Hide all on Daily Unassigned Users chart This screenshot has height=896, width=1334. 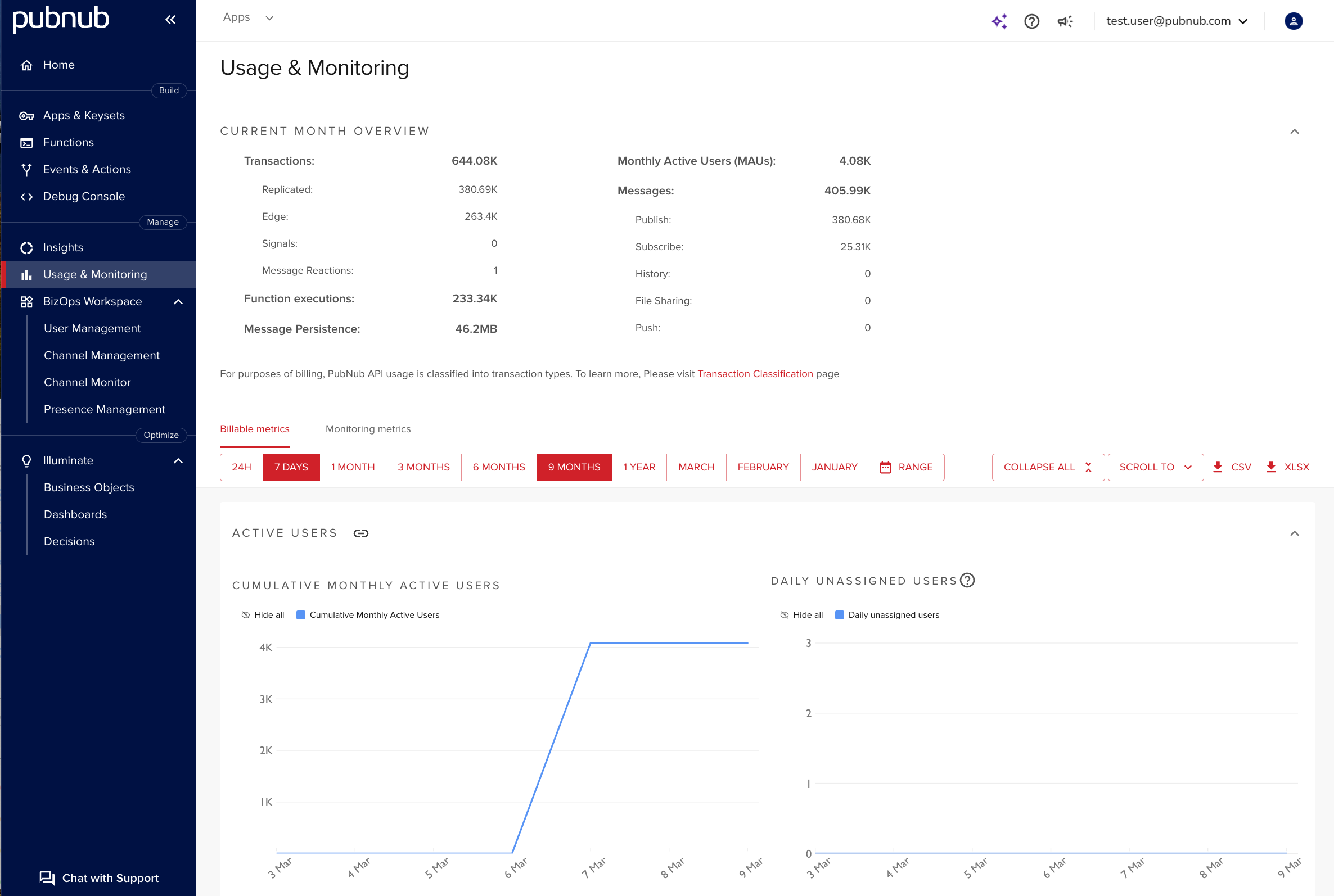pos(801,614)
